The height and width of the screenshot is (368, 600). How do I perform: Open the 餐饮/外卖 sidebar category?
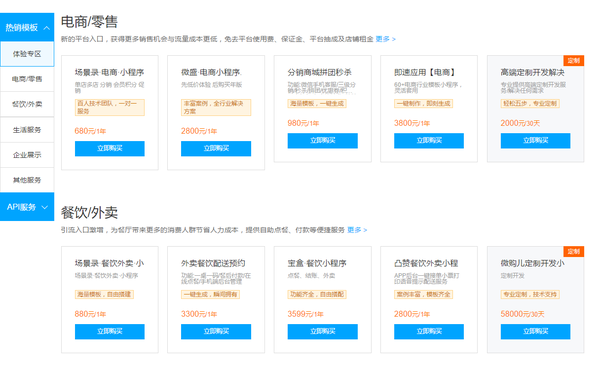[x=27, y=104]
